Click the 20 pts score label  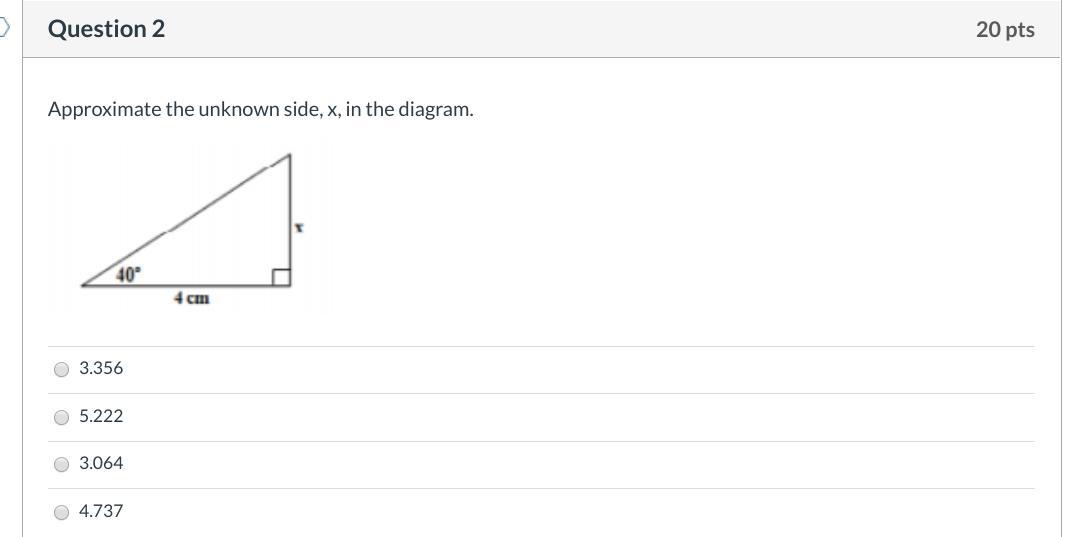tap(1005, 30)
